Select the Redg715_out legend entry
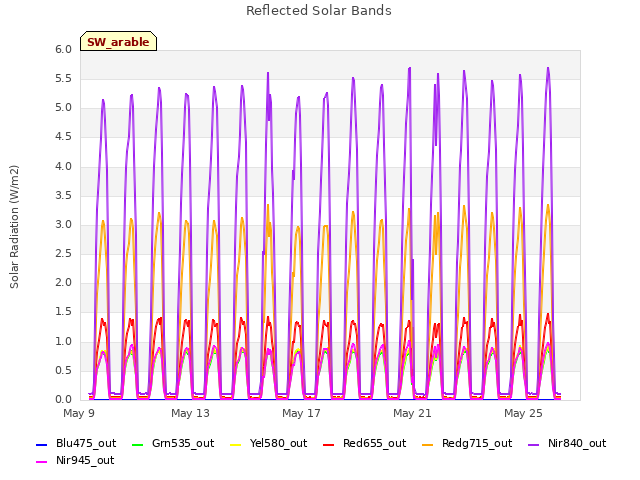 467,443
